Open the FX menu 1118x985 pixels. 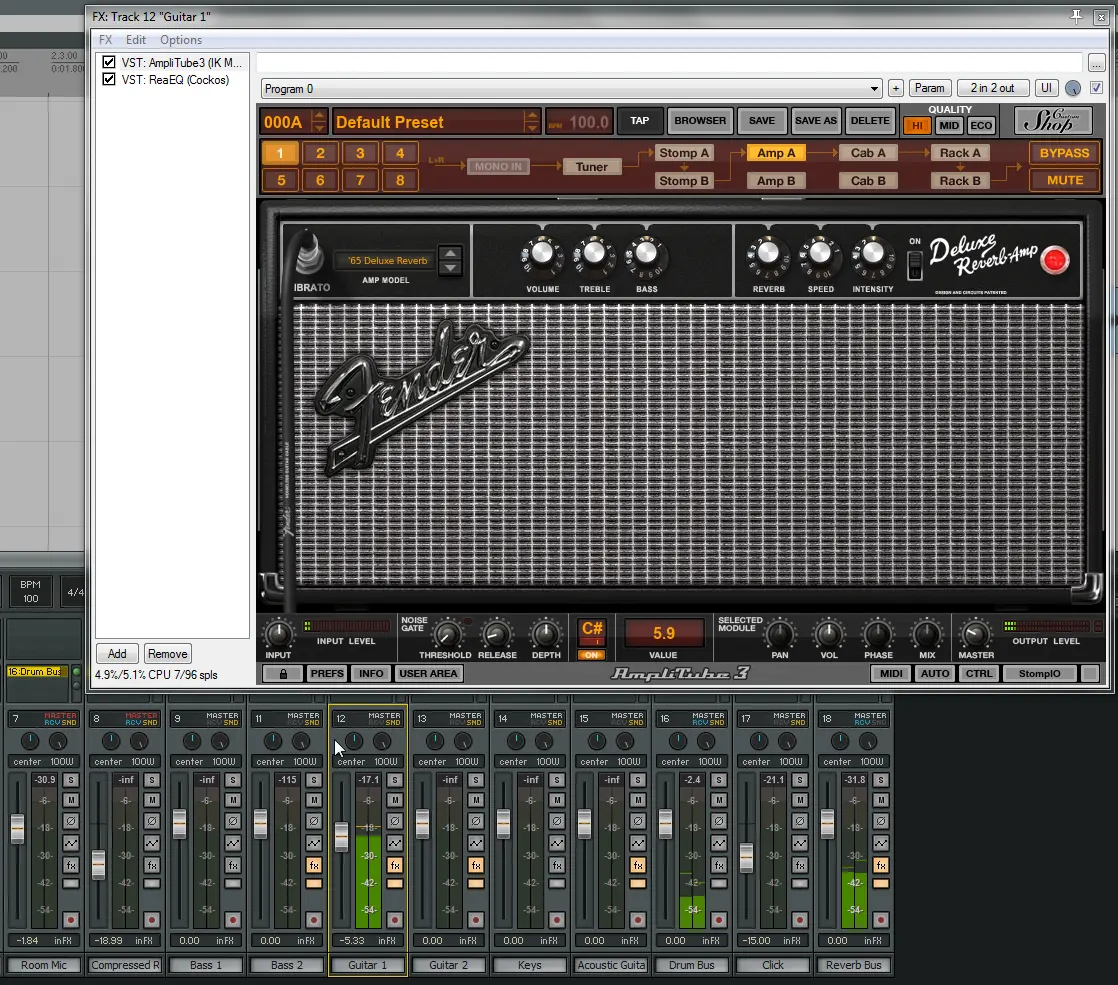[x=106, y=40]
